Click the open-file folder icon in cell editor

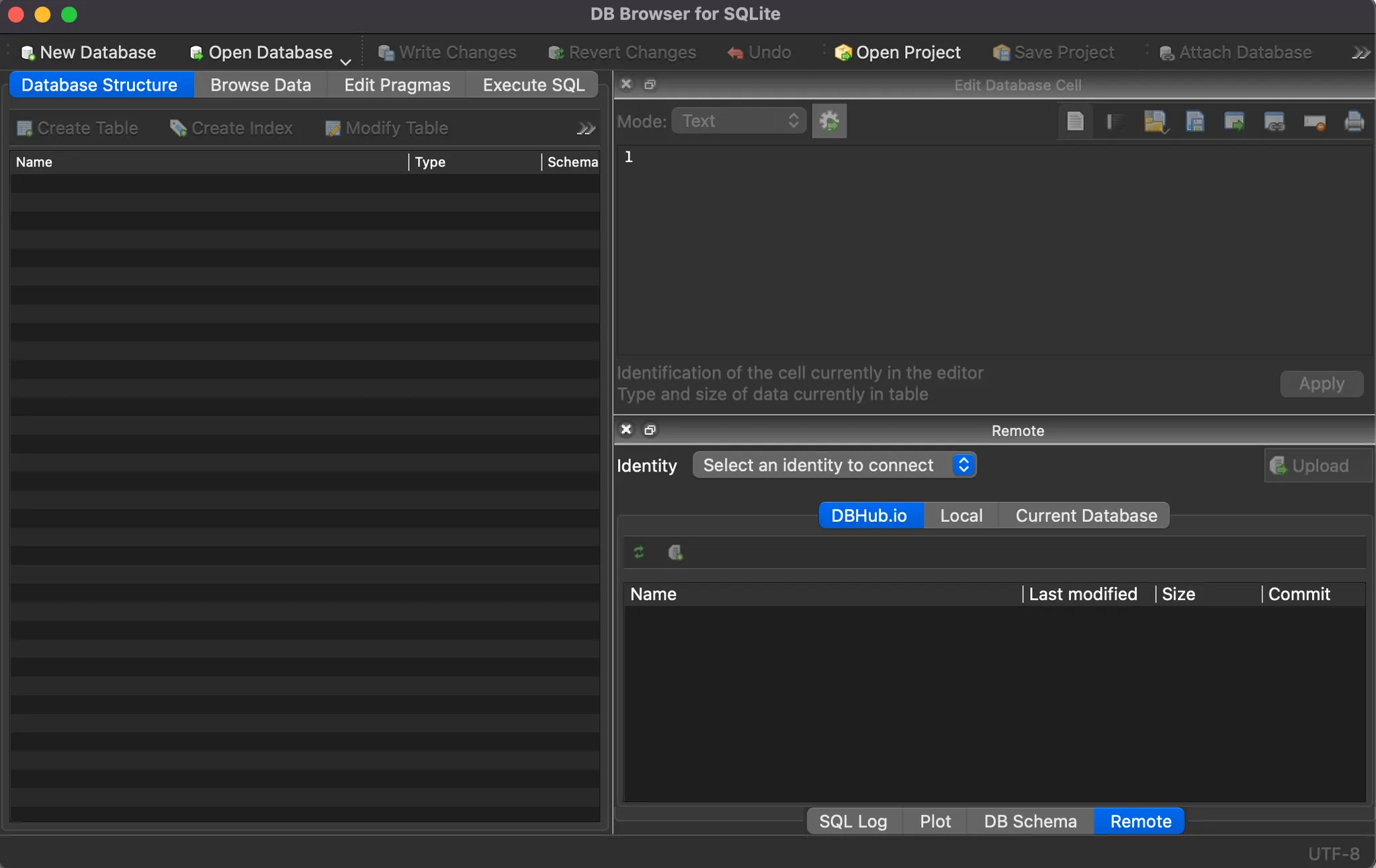tap(1154, 122)
